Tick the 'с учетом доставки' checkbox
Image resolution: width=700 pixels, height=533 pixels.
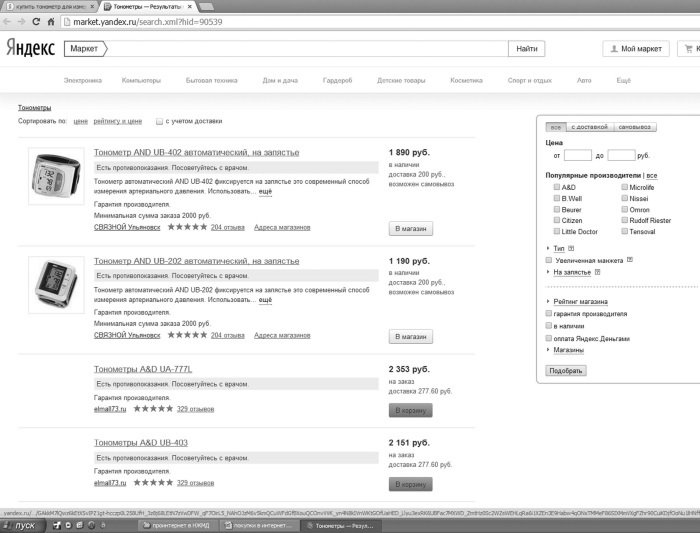click(x=159, y=121)
